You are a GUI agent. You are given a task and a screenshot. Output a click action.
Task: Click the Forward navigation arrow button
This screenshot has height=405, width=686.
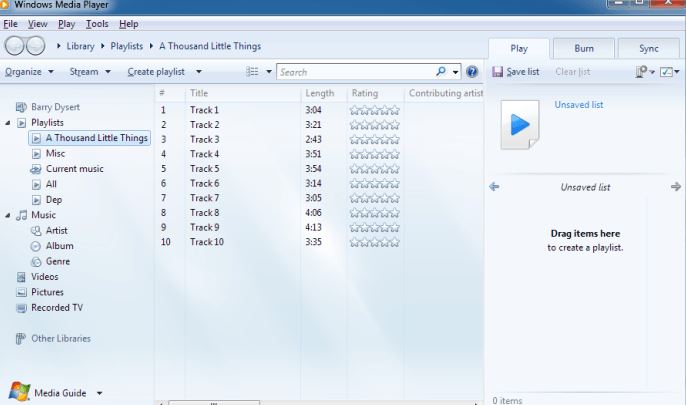[35, 45]
